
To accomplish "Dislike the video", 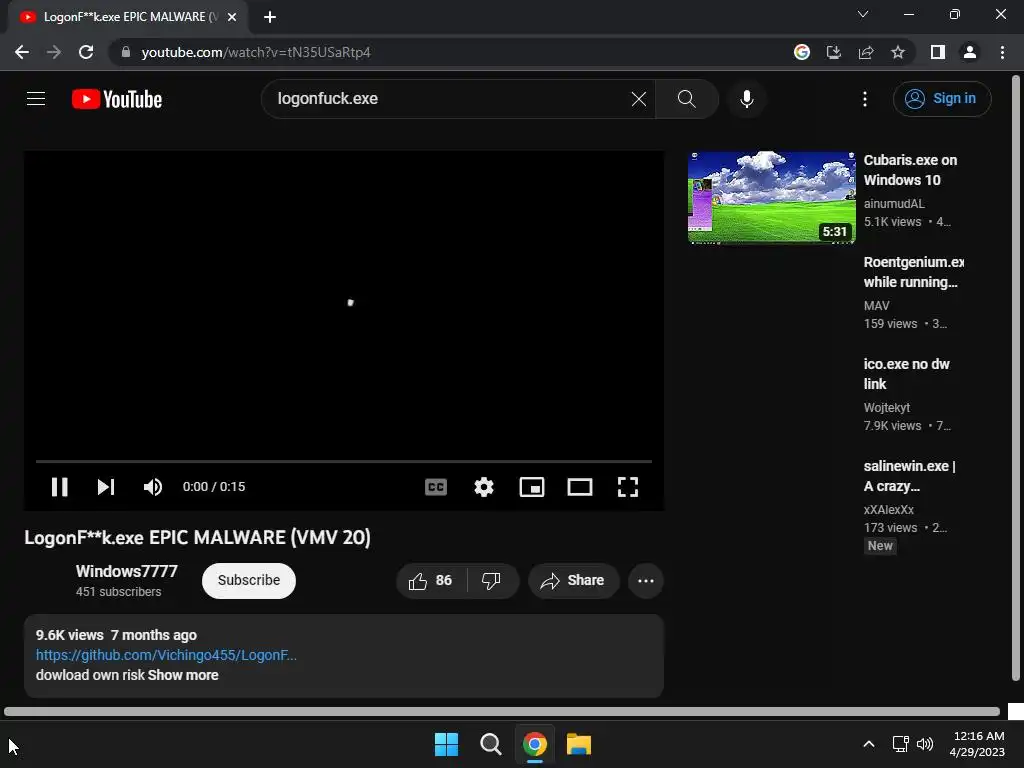I will pos(491,581).
